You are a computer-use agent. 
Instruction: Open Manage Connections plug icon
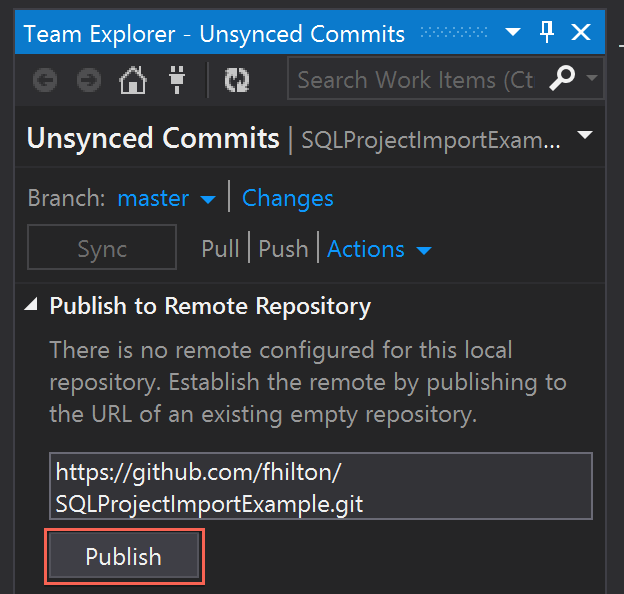pos(177,80)
